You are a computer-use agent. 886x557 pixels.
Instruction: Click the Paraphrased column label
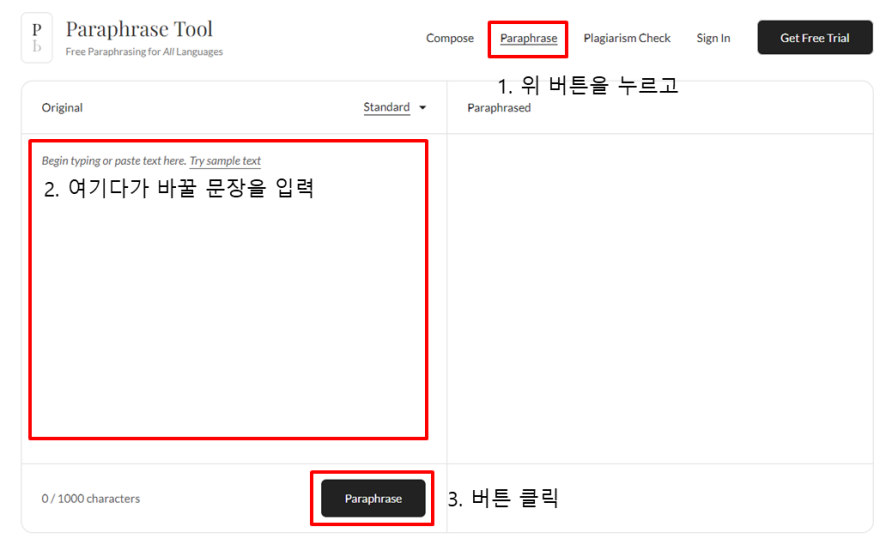pyautogui.click(x=499, y=108)
